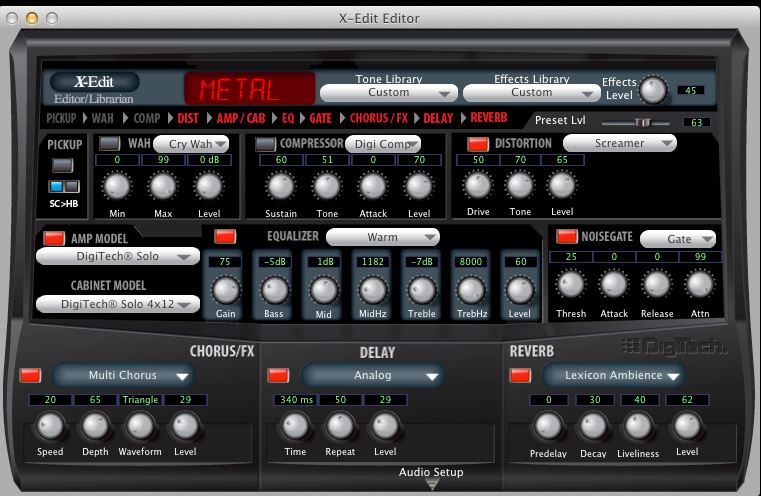Image resolution: width=761 pixels, height=496 pixels.
Task: Click the Chorus Waveform knob
Action: [x=140, y=426]
